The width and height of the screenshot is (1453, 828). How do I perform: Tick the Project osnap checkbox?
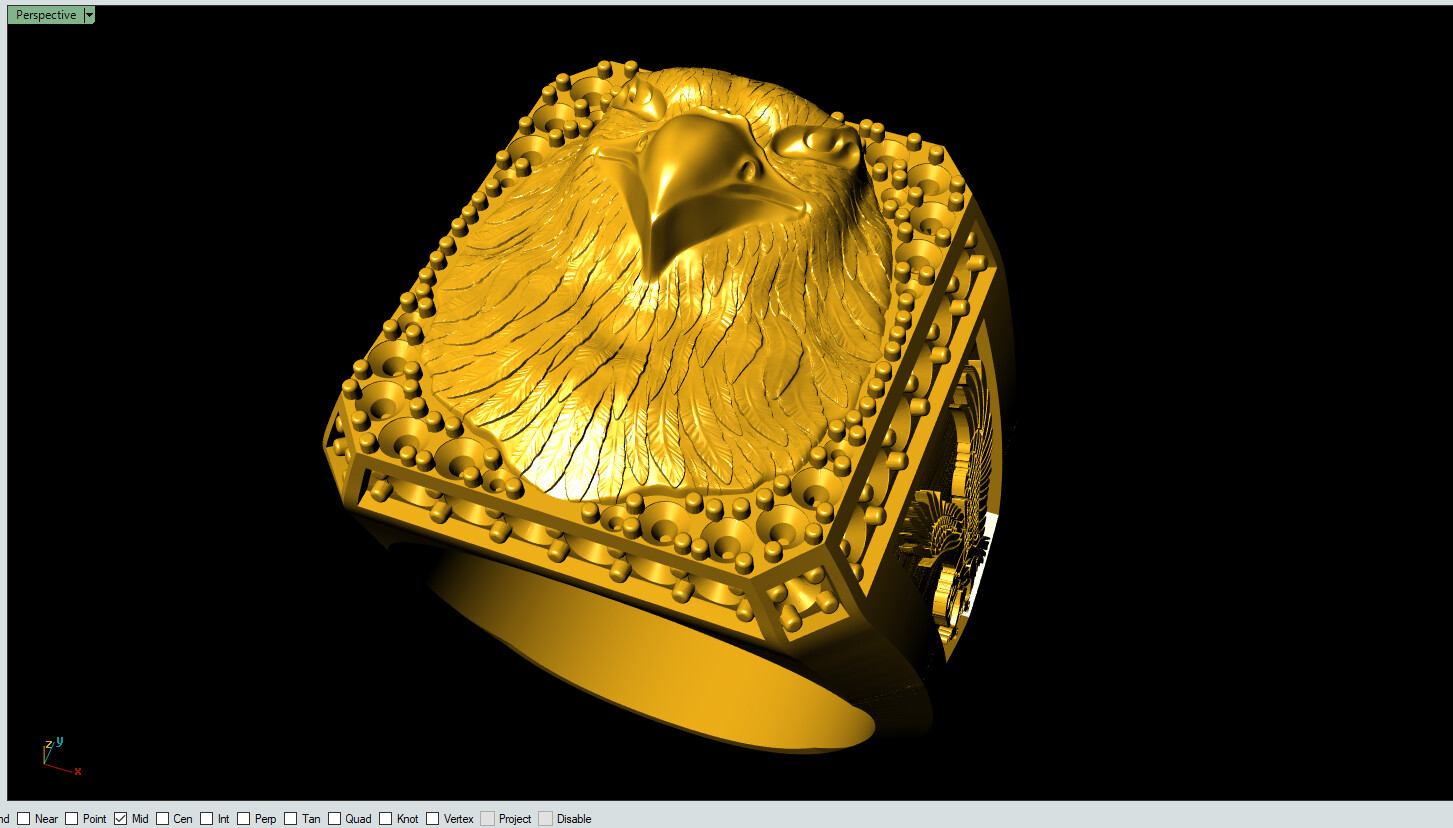(x=487, y=818)
